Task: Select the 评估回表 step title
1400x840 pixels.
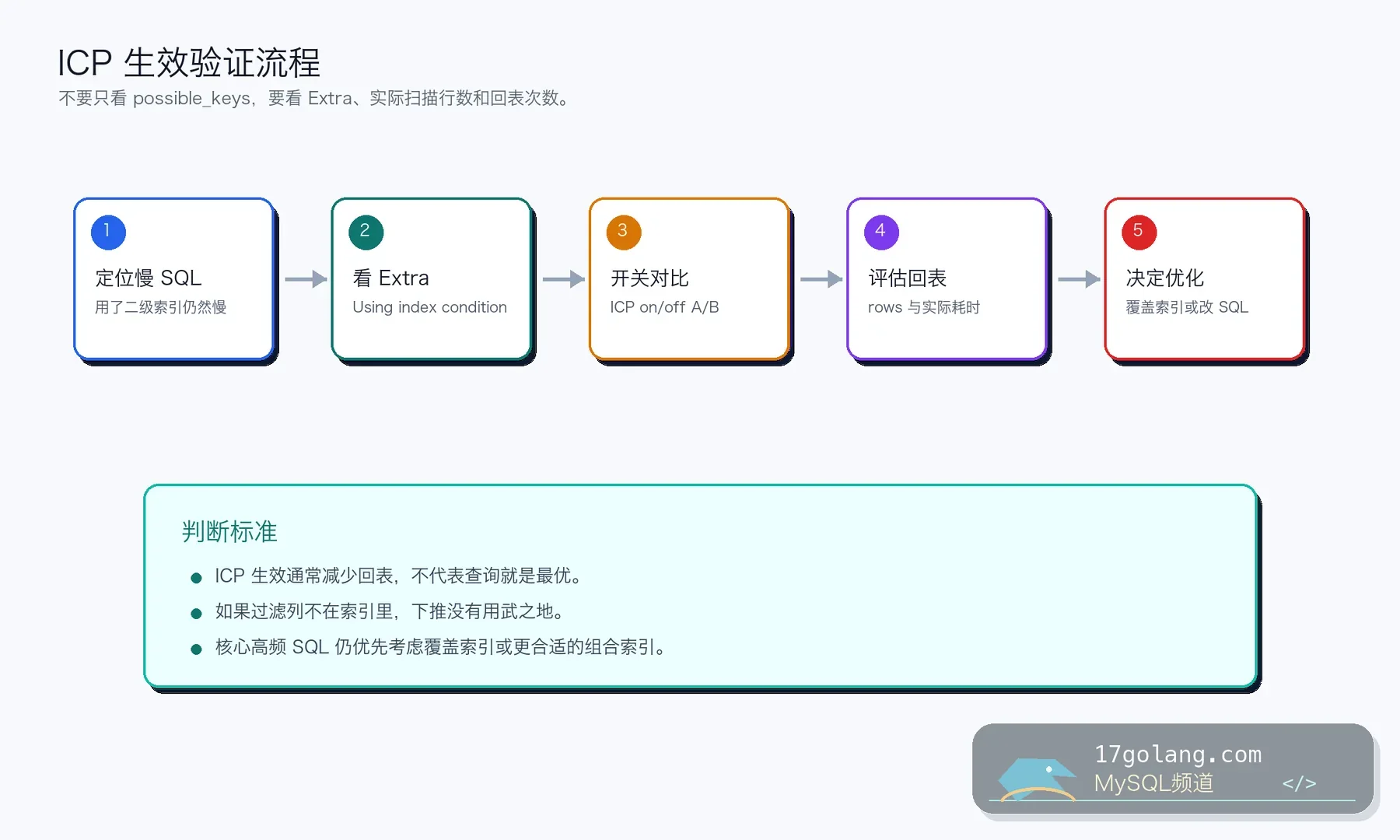Action: click(x=907, y=278)
